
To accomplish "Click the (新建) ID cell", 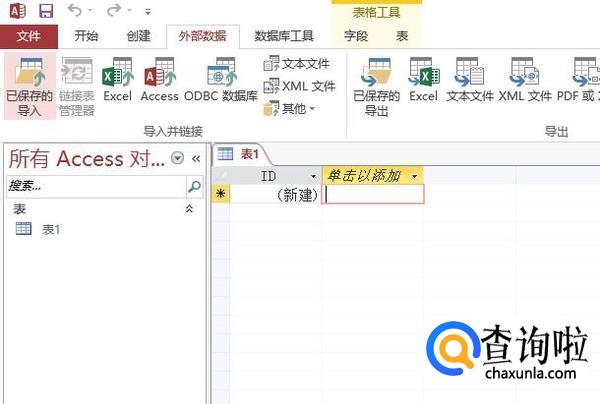I will click(276, 194).
